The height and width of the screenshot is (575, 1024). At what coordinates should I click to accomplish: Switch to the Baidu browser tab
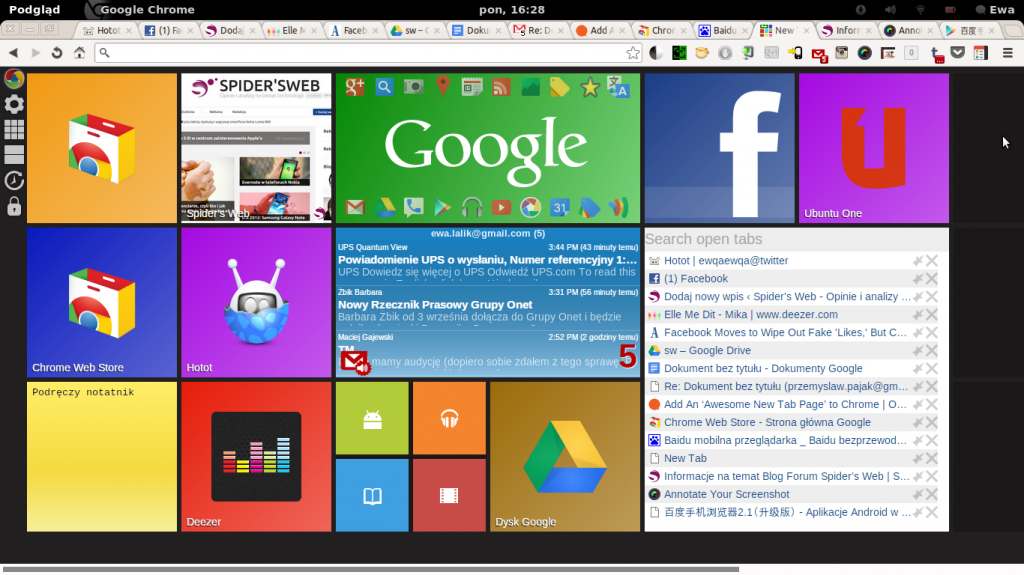(723, 30)
